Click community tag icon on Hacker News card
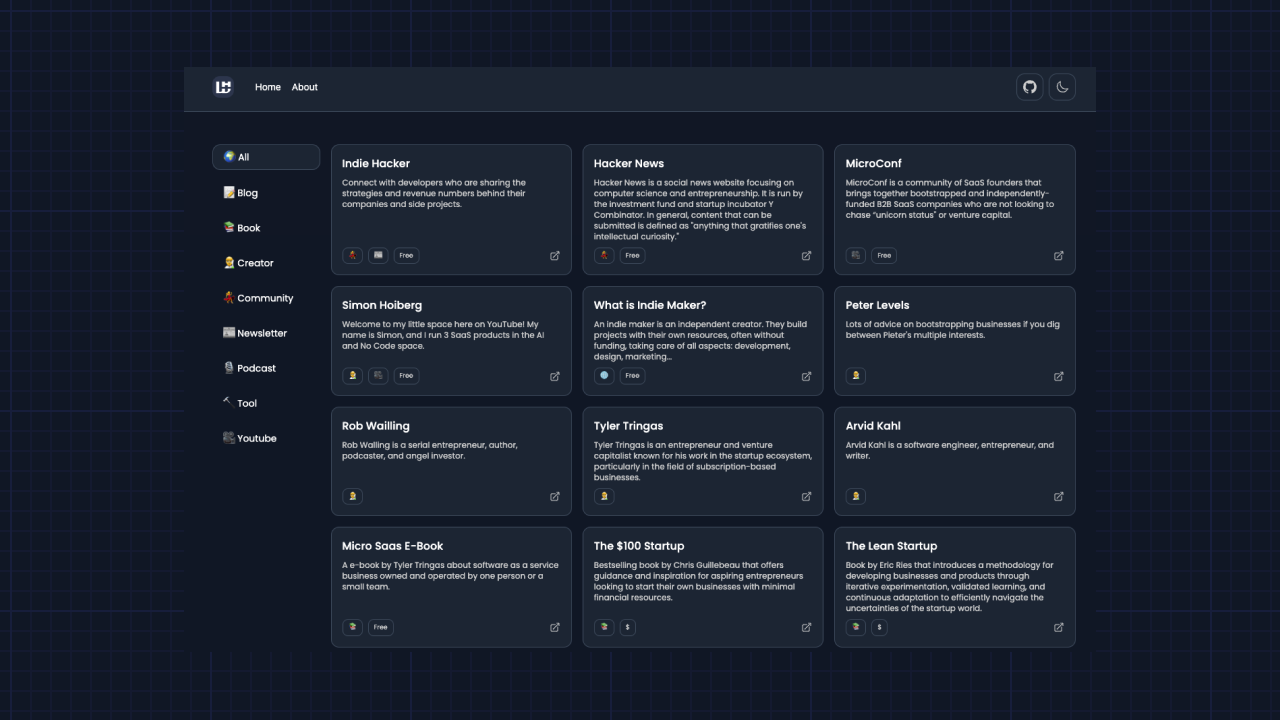This screenshot has height=720, width=1280. (604, 256)
